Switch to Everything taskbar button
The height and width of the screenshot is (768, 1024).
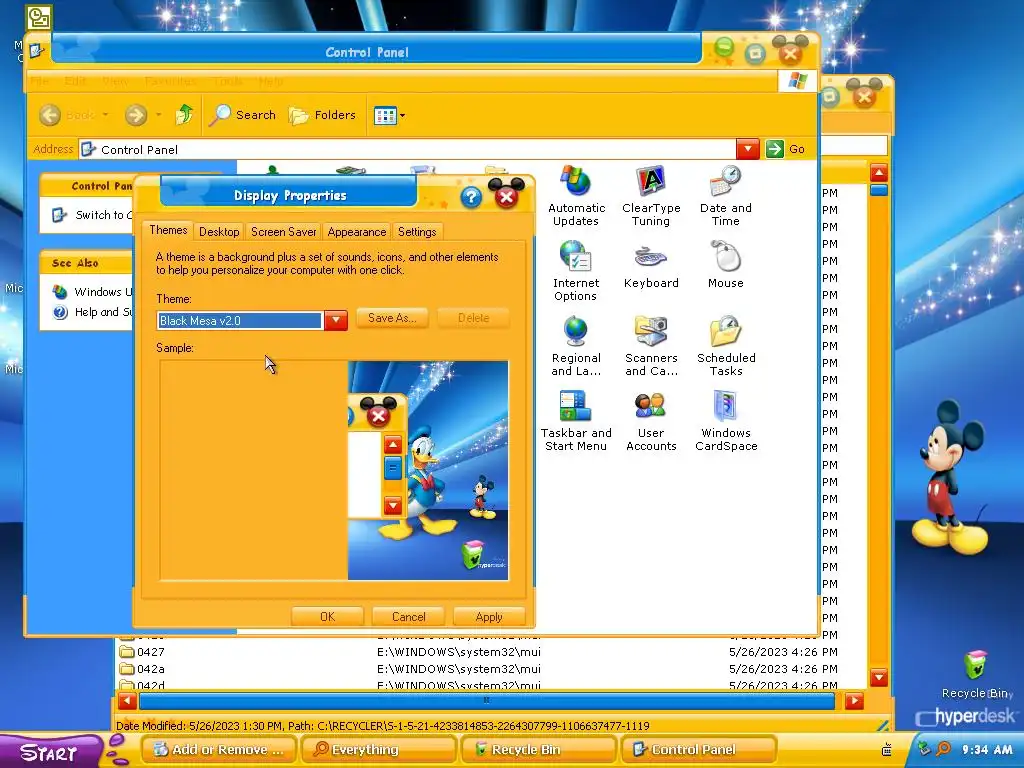pyautogui.click(x=379, y=750)
